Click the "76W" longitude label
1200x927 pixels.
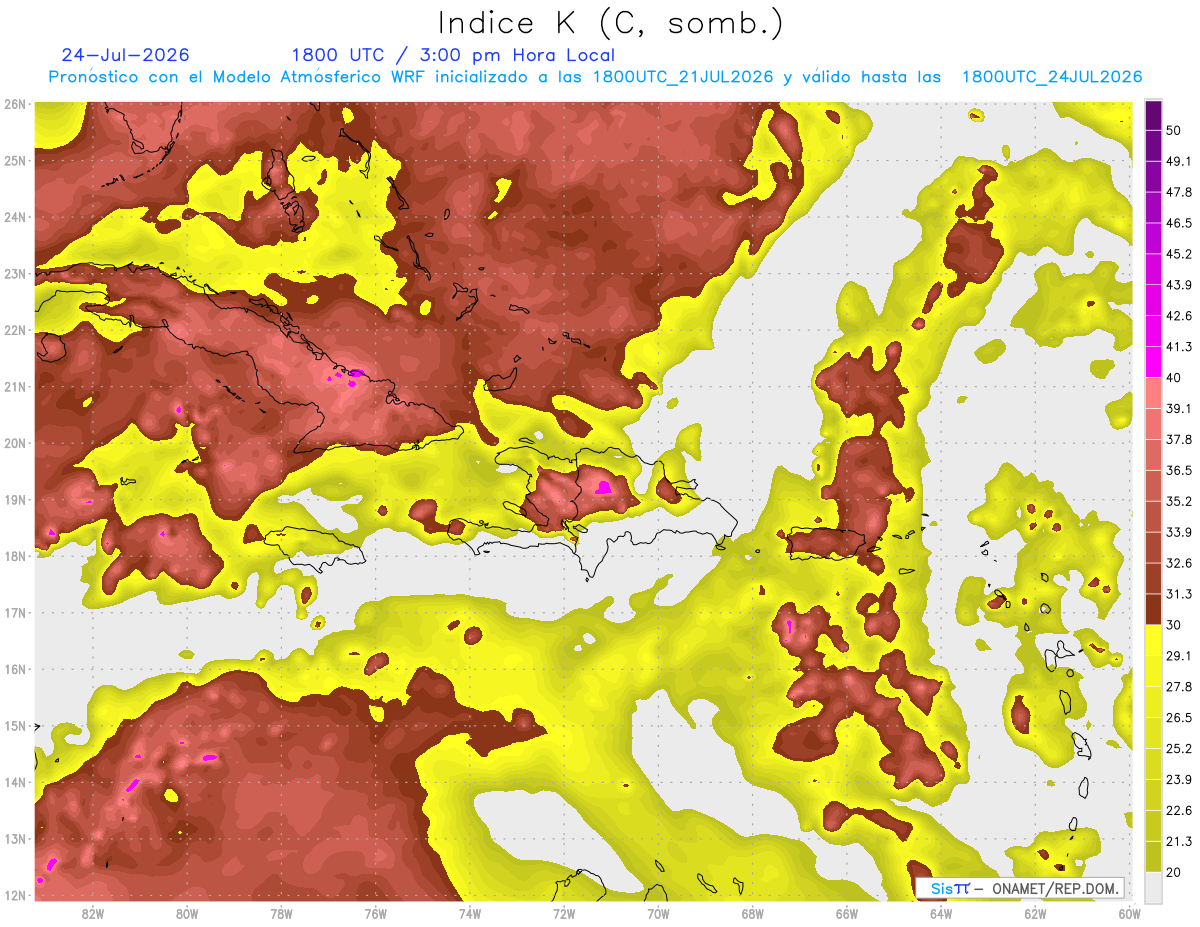[x=376, y=913]
